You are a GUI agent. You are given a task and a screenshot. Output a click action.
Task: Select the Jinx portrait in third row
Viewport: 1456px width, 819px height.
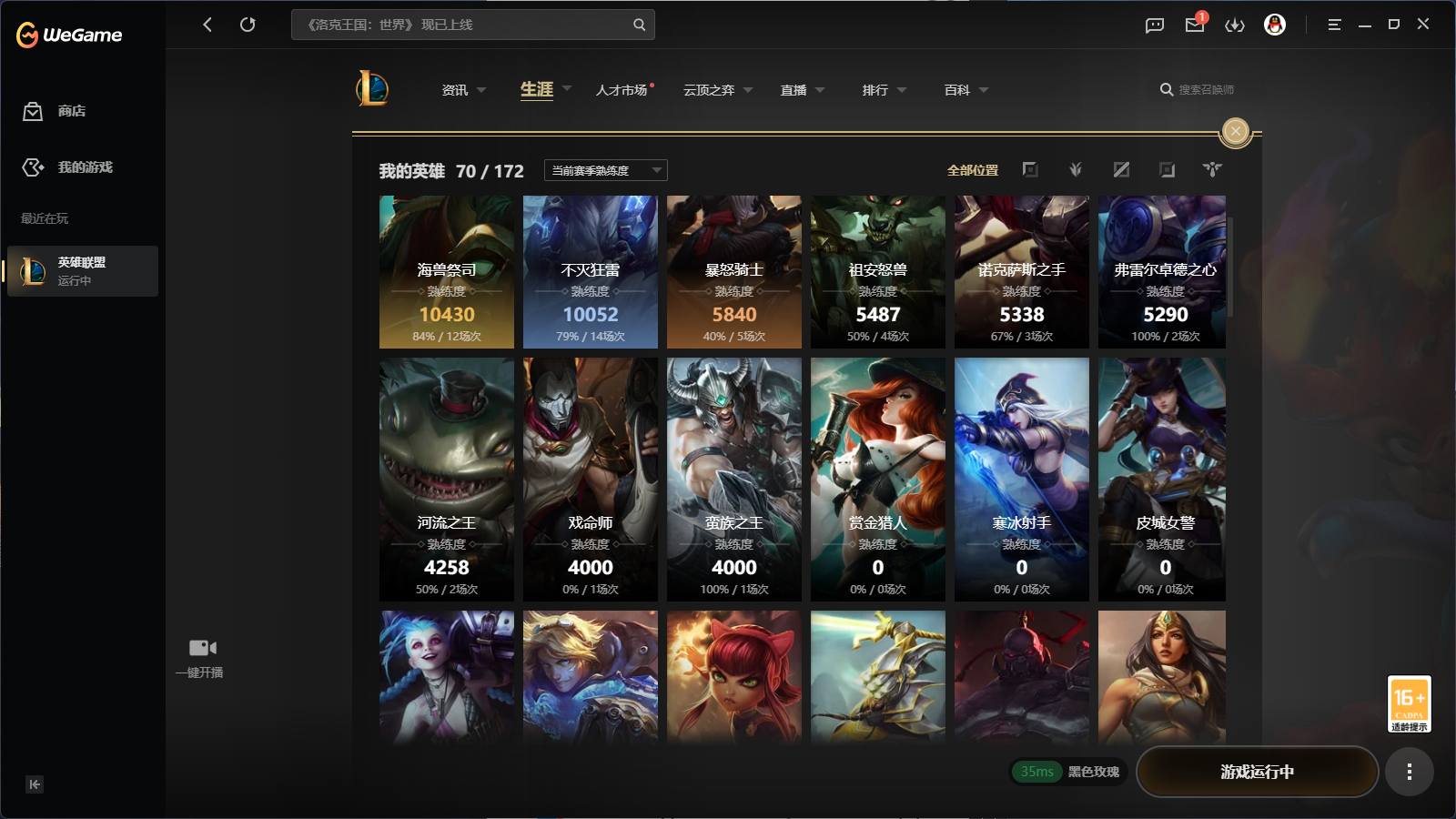click(x=447, y=678)
